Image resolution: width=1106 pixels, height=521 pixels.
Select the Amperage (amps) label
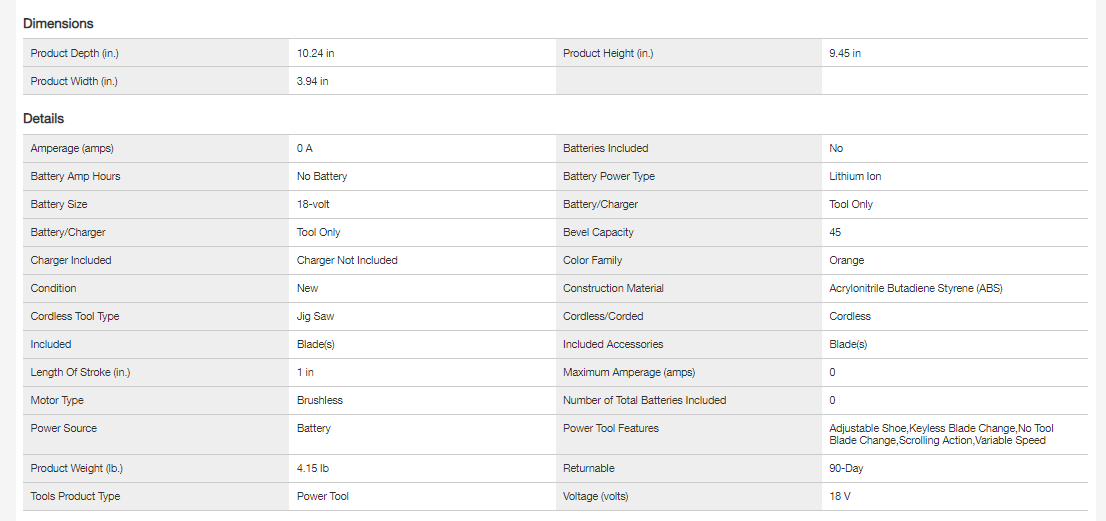point(72,148)
